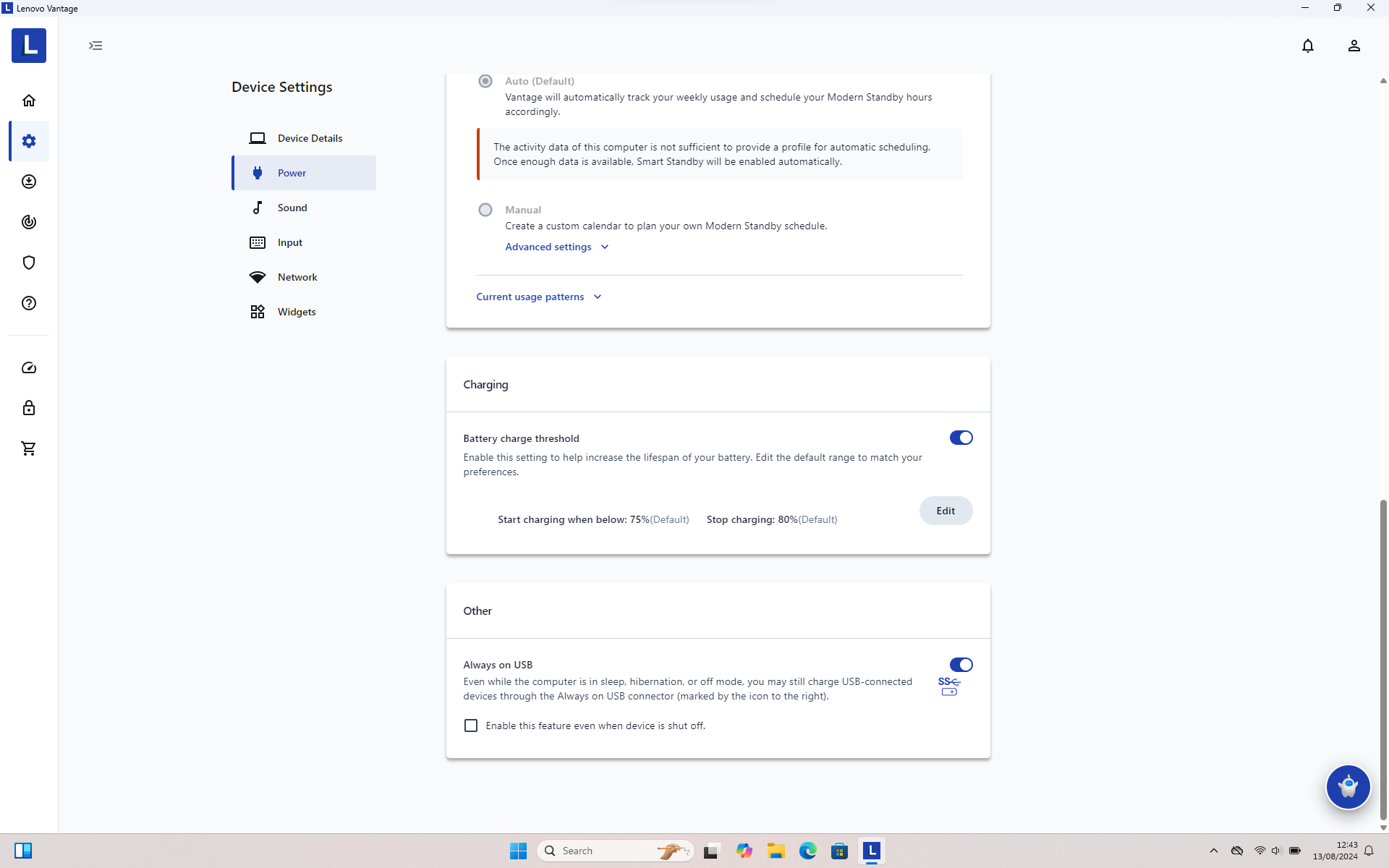Click the Edit charge threshold button
Screen dimensions: 1389x868
946,511
